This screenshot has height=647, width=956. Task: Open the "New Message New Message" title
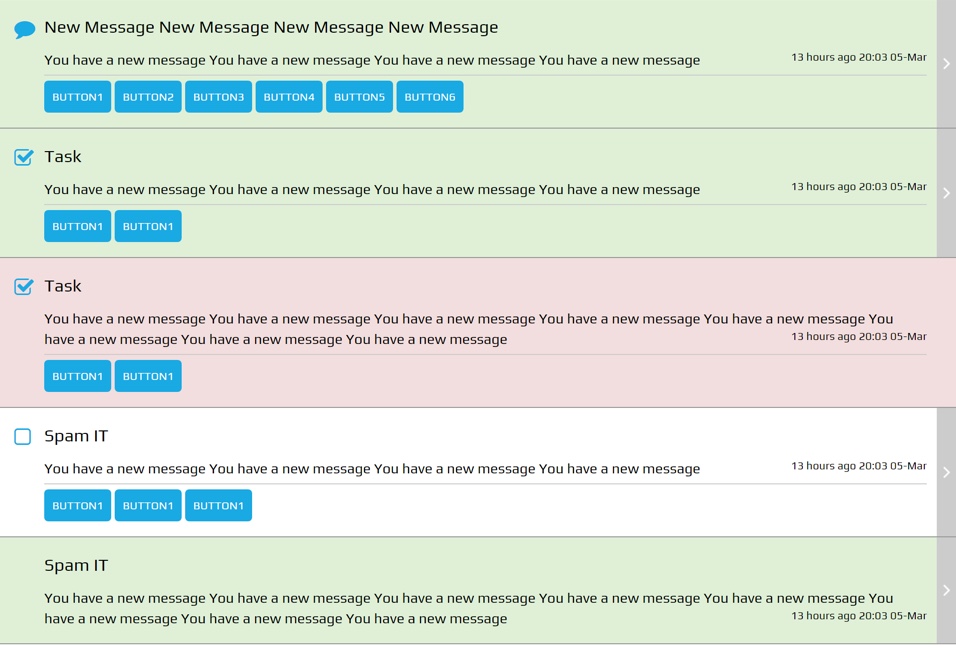(271, 28)
